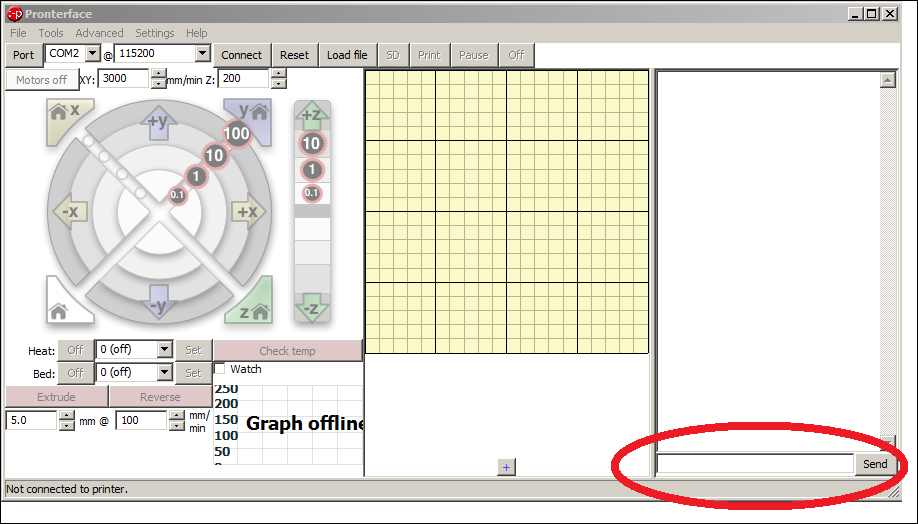Select 0.1 mm step on XY dial

pos(177,195)
